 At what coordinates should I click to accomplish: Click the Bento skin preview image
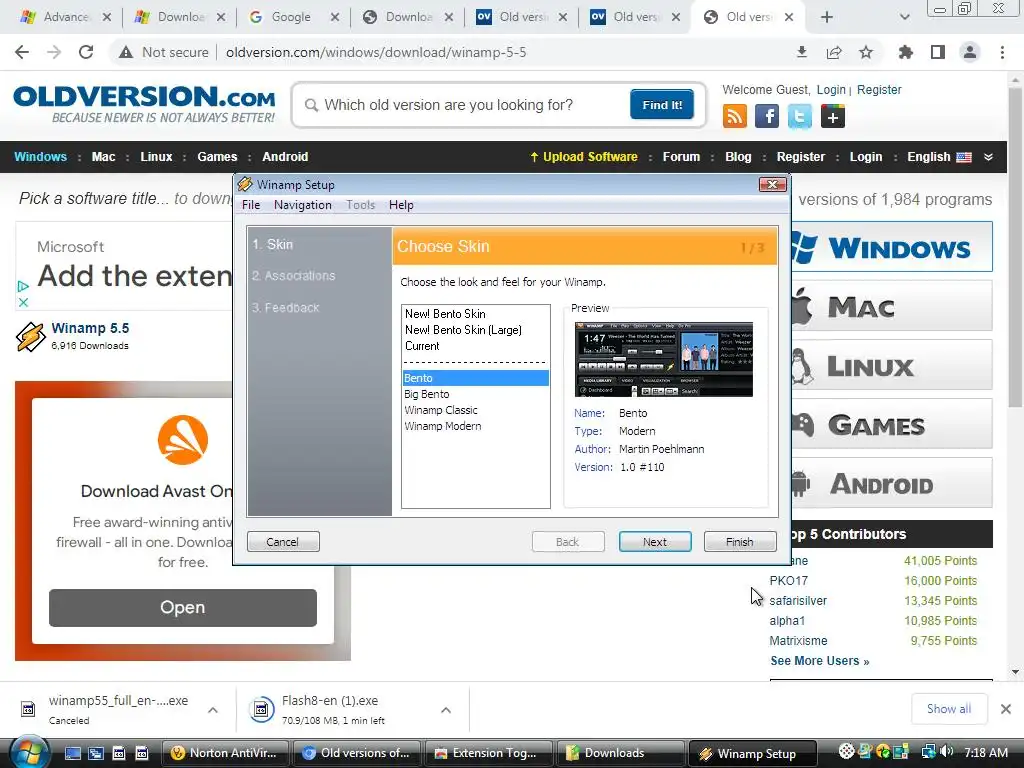point(664,359)
